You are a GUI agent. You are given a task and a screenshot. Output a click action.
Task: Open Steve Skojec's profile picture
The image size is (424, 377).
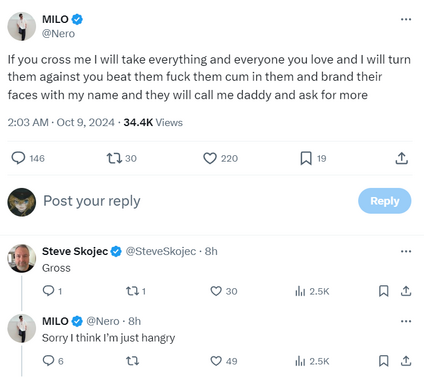coord(22,258)
